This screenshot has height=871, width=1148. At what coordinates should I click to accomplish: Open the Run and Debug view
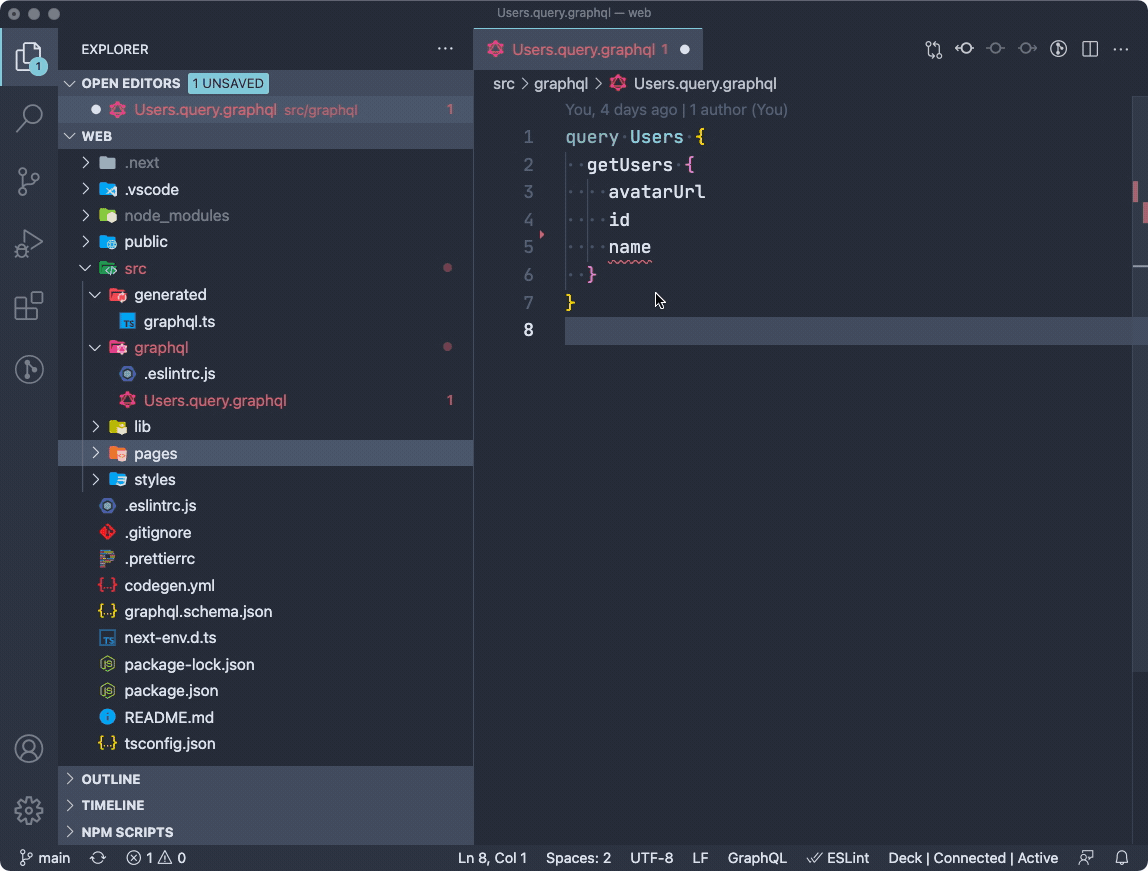29,244
